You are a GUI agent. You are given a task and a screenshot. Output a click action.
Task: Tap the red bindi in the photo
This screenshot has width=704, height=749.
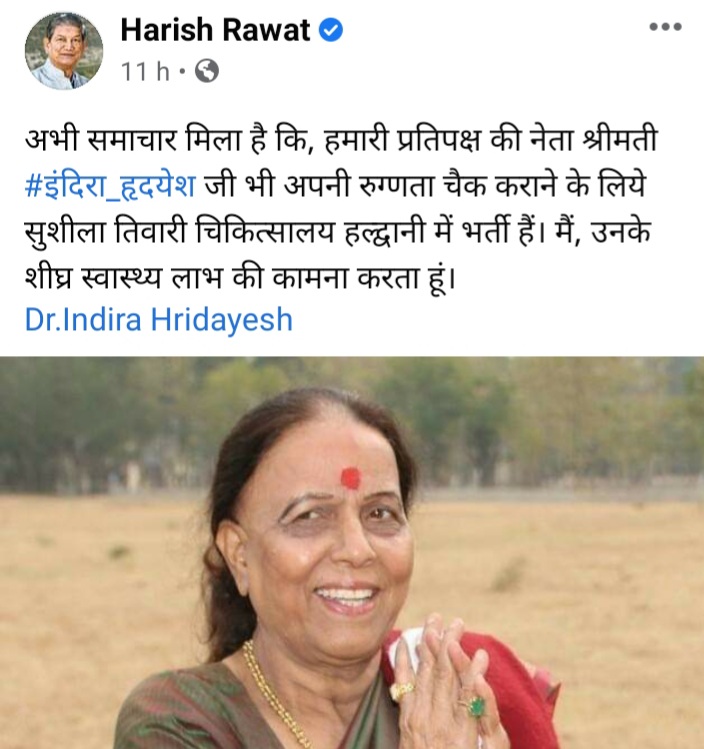350,478
